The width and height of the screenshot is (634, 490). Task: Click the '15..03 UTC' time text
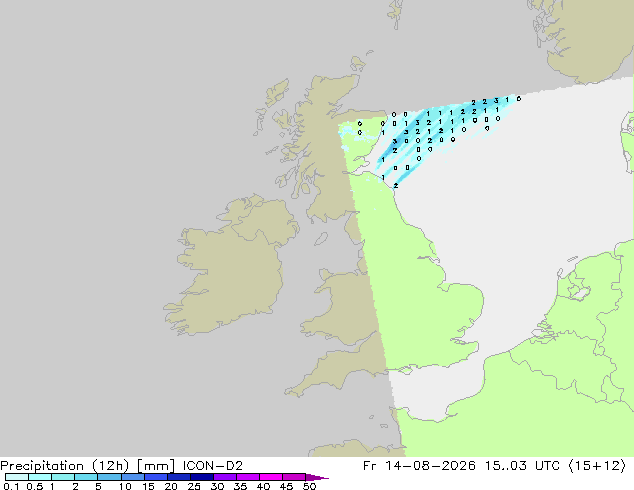coord(522,466)
